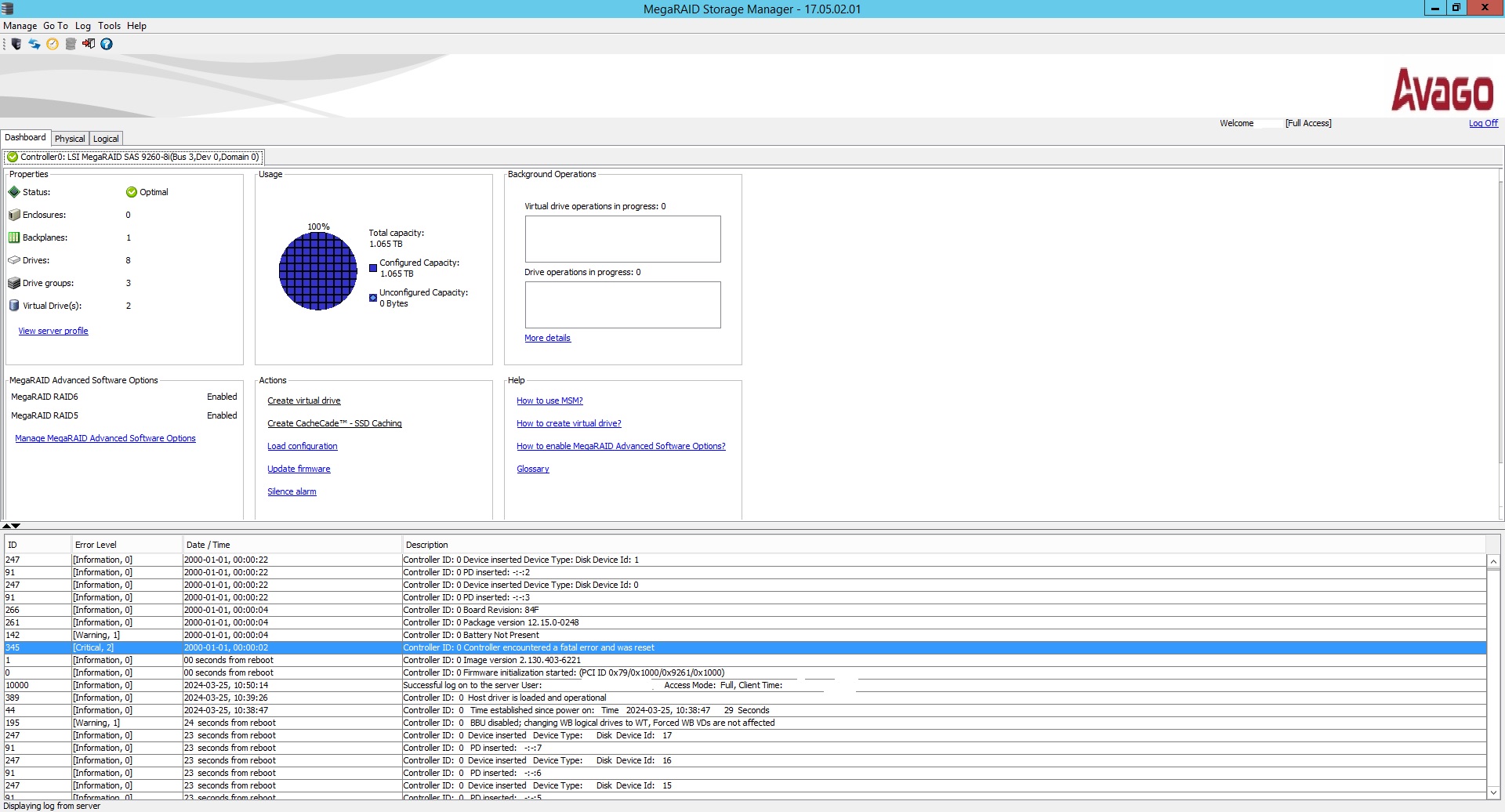Open the Manage menu

click(x=20, y=26)
